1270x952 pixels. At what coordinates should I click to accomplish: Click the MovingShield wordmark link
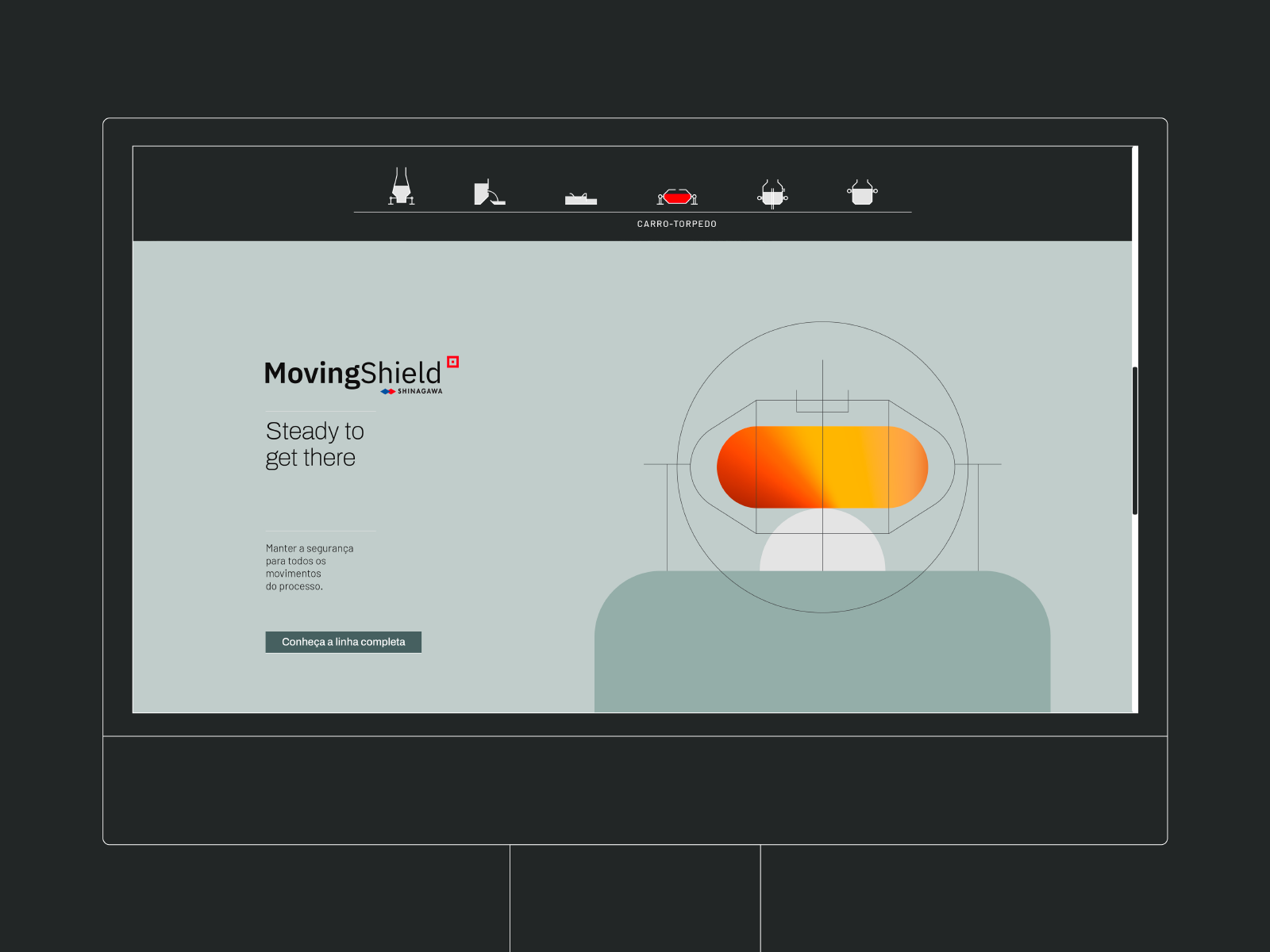click(x=353, y=373)
